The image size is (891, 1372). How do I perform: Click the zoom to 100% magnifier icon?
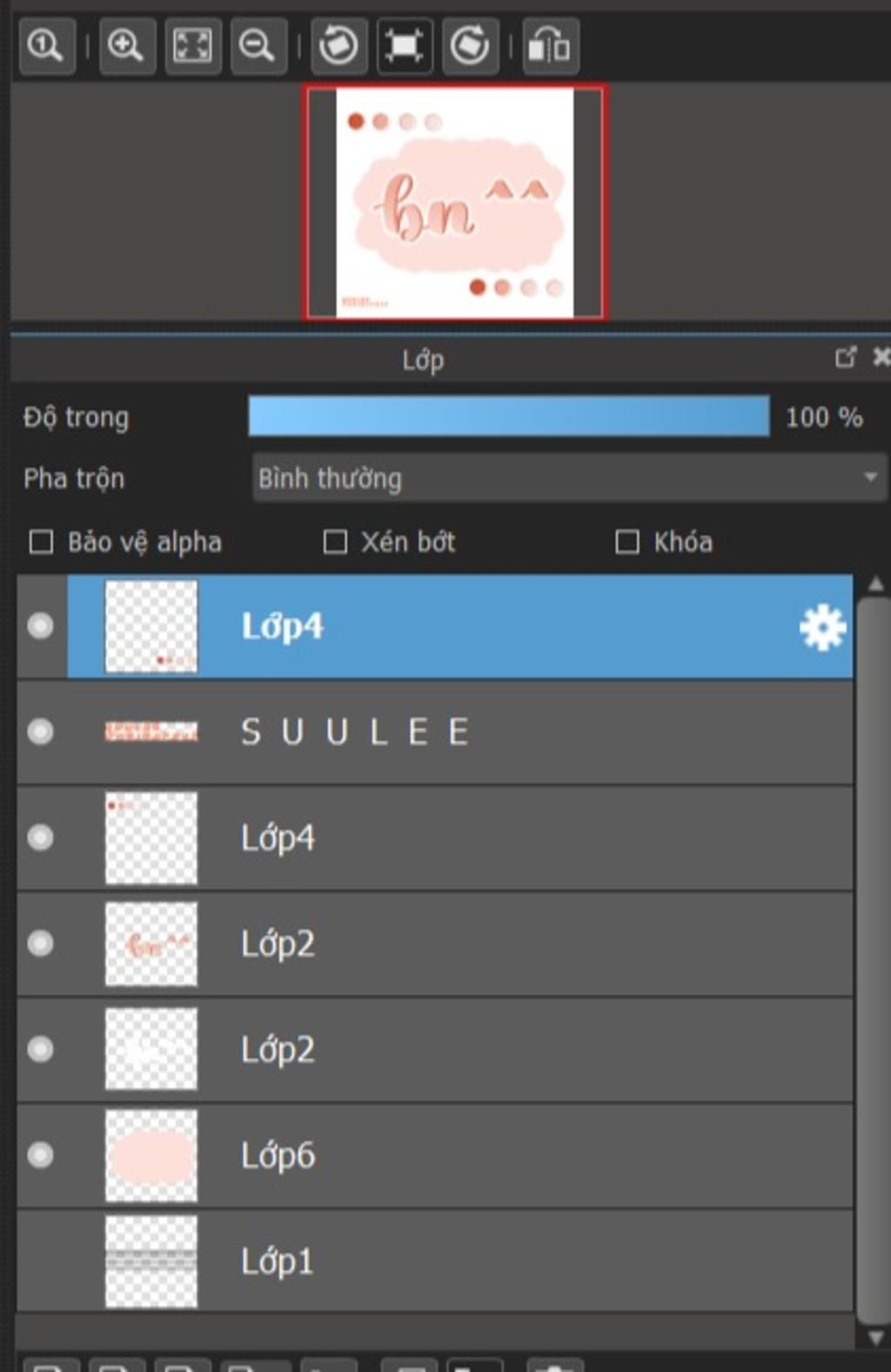click(x=45, y=45)
